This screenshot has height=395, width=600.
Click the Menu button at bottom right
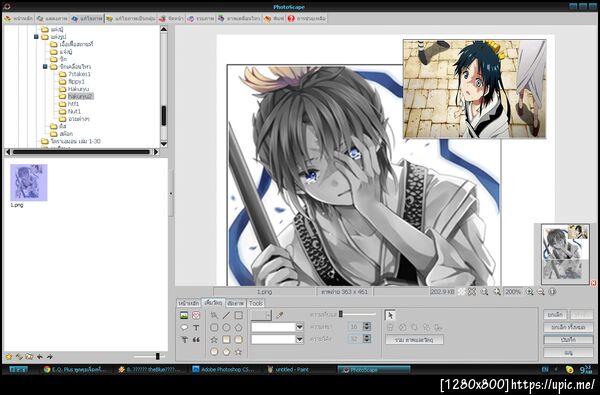[x=568, y=353]
